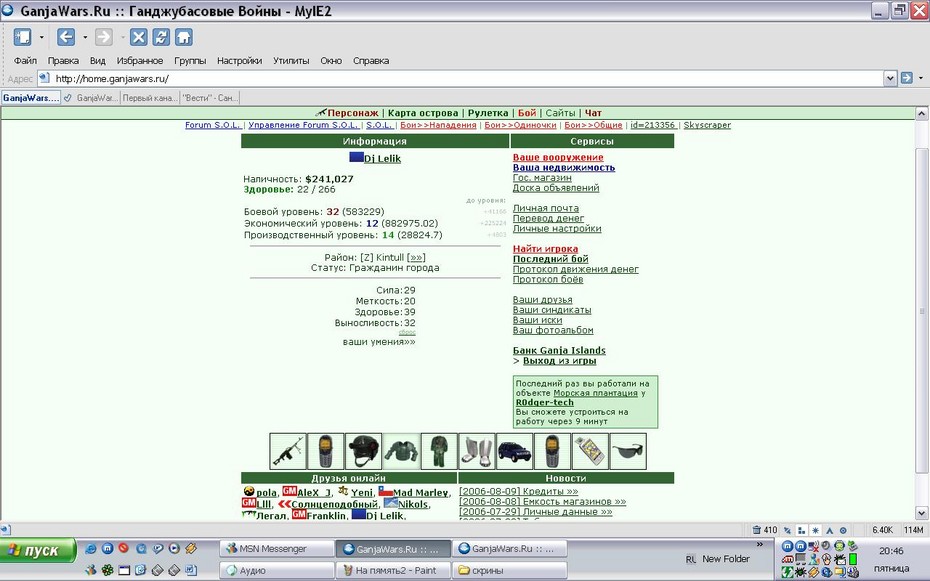Viewport: 930px width, 581px height.
Task: Open the armored jacket equipment slot
Action: [402, 451]
